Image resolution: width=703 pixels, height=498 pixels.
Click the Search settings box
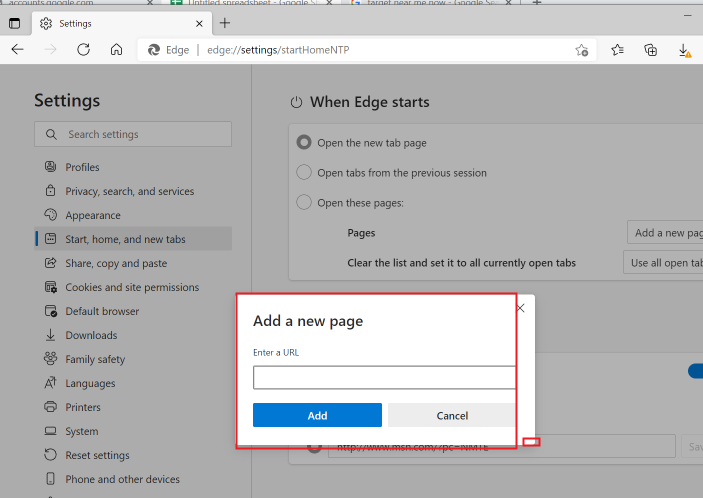(x=133, y=134)
